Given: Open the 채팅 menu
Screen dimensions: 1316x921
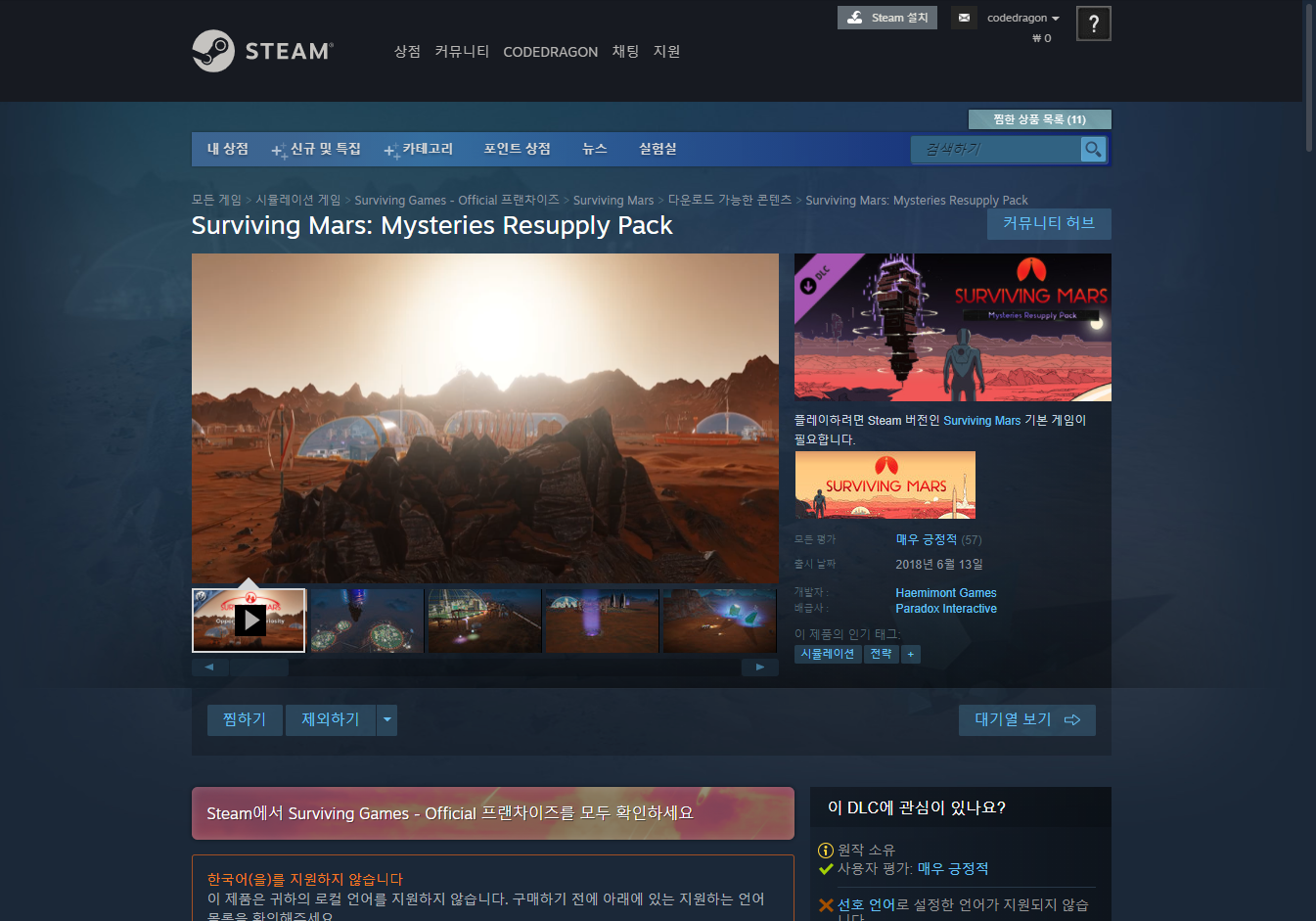Looking at the screenshot, I should 625,52.
